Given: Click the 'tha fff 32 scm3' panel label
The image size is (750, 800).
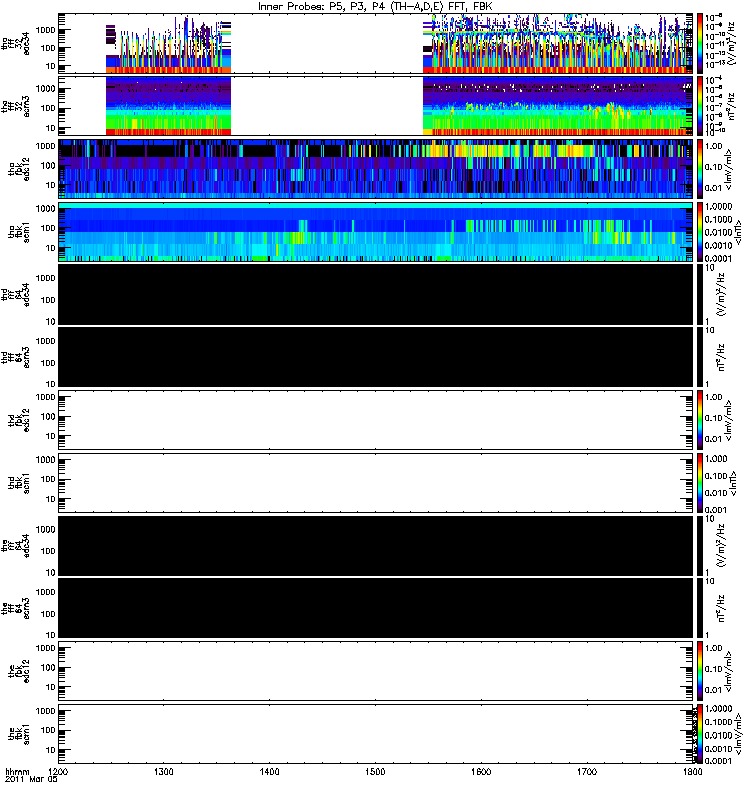Looking at the screenshot, I should 16,106.
